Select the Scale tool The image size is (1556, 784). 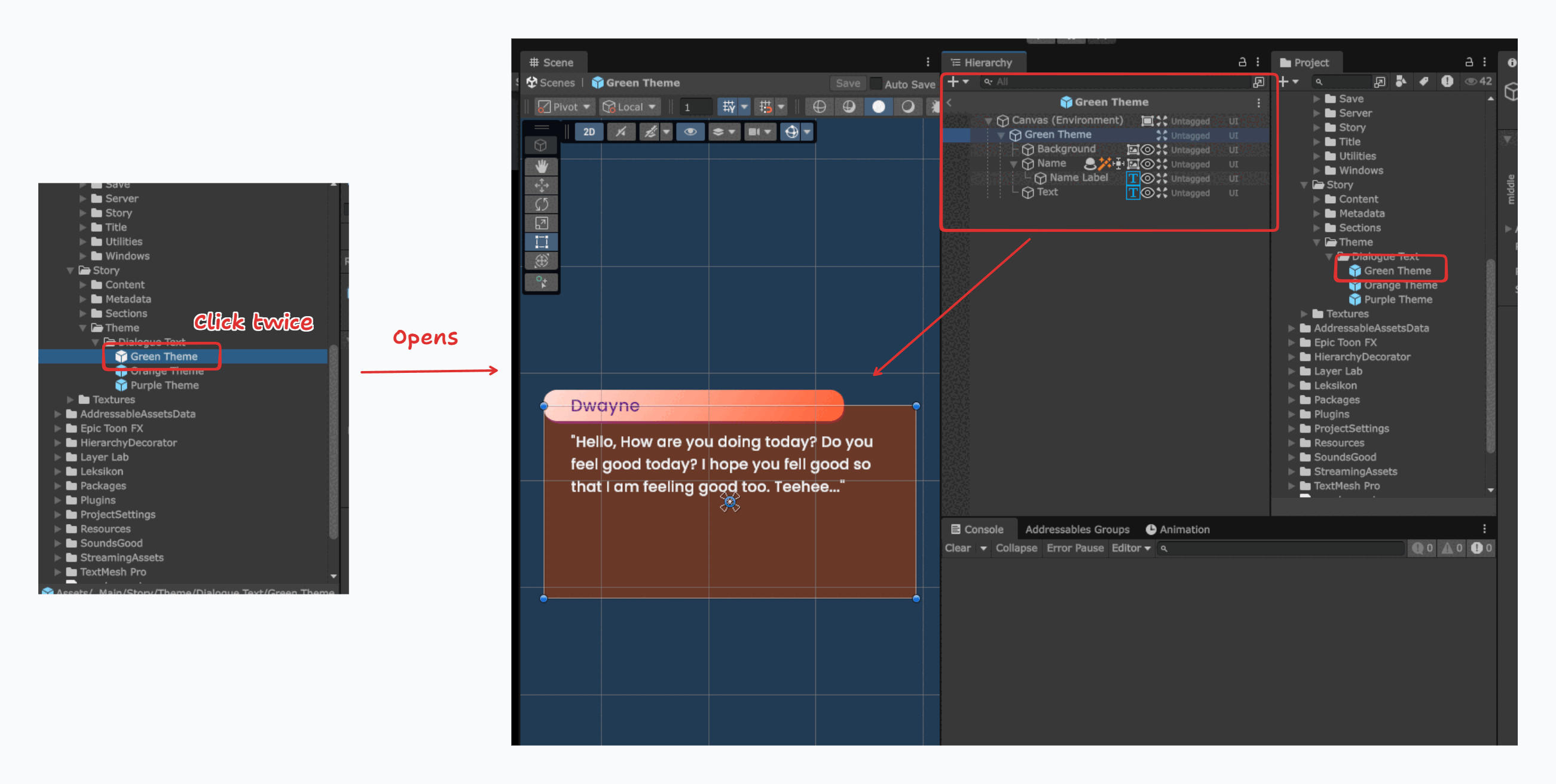tap(541, 223)
